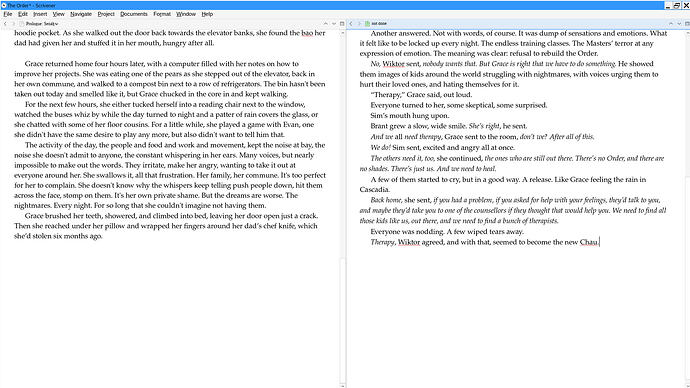Click "Therapy," at start of last right line
Screen dimensions: 690x388
[x=383, y=242]
